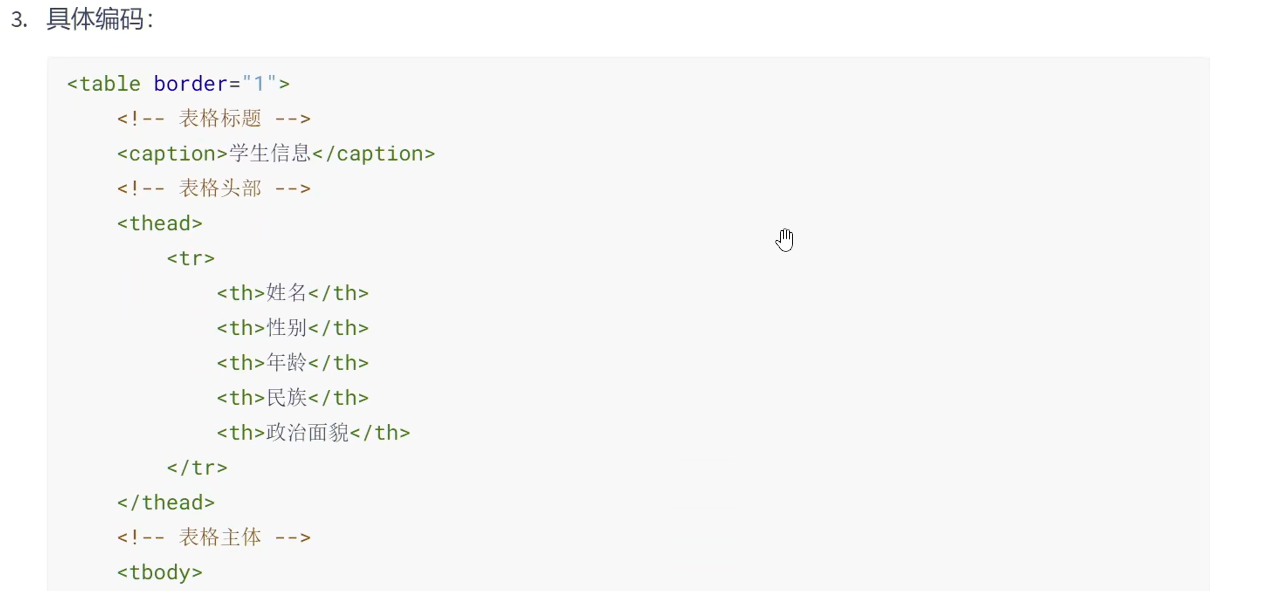Select the caption 学生信息 line
The image size is (1286, 591).
point(276,154)
